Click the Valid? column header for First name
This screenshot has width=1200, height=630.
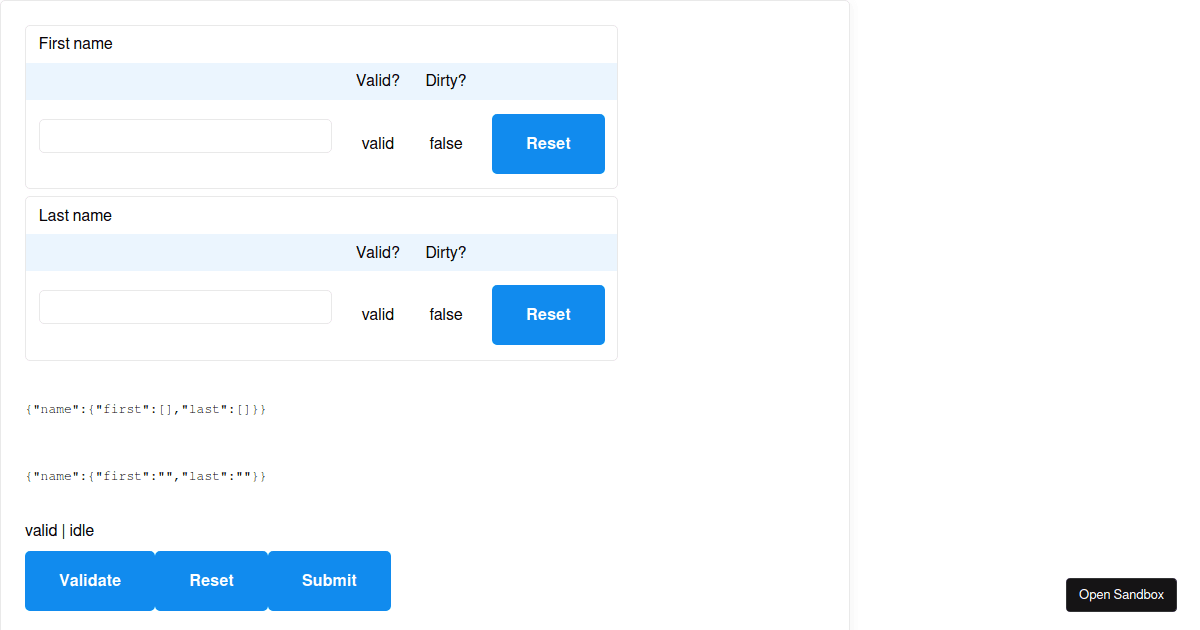[x=378, y=80]
